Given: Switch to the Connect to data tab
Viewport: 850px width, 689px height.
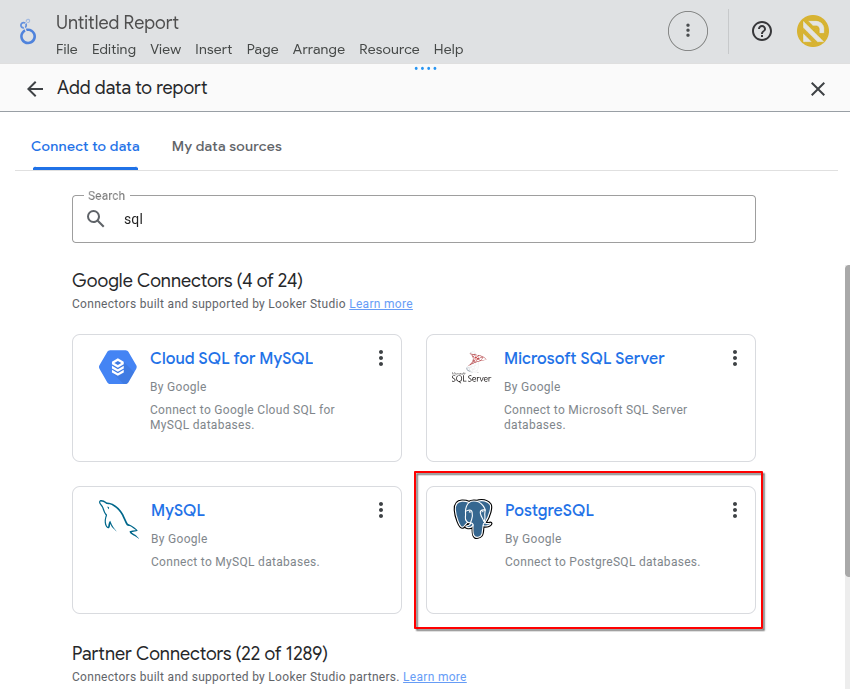Looking at the screenshot, I should tap(85, 146).
